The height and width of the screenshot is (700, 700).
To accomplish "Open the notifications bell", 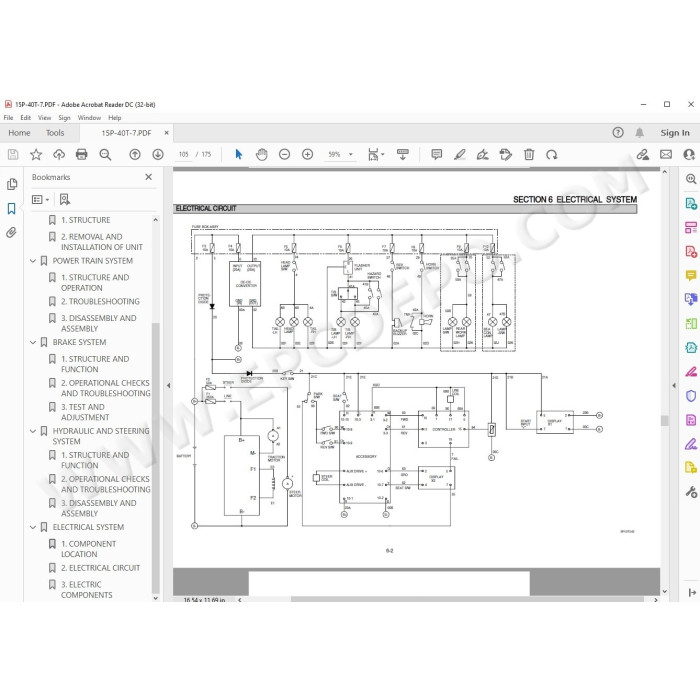I will [640, 133].
